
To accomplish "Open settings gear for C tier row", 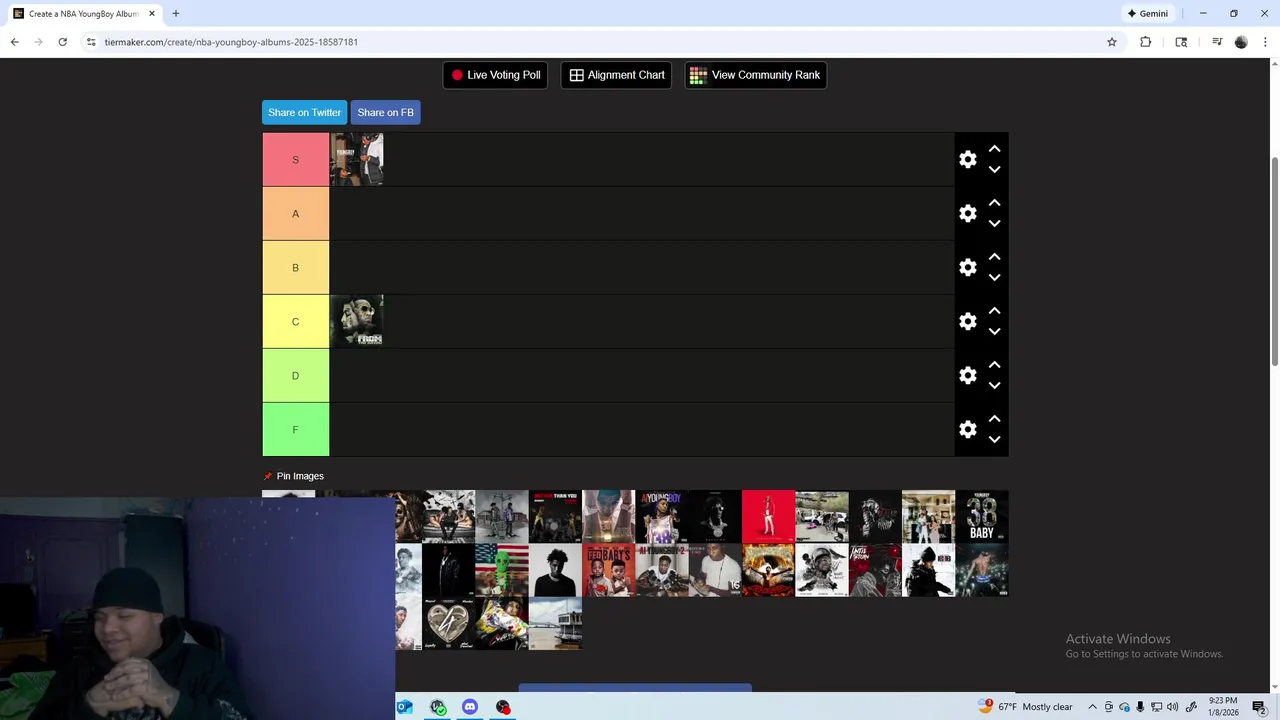I will click(967, 321).
